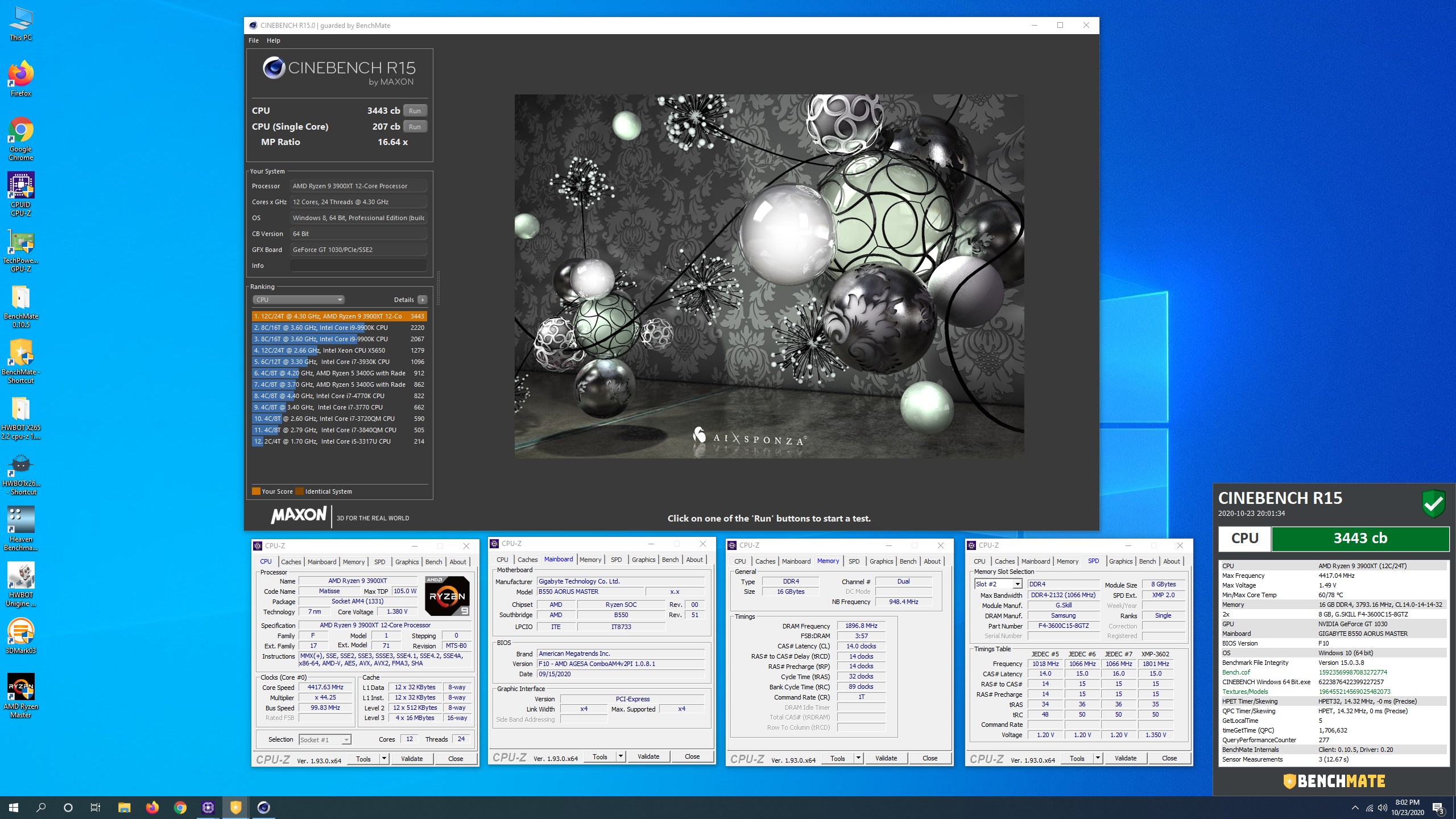Click Validate in first CPU-Z window
Viewport: 1456px width, 819px height.
[x=412, y=759]
